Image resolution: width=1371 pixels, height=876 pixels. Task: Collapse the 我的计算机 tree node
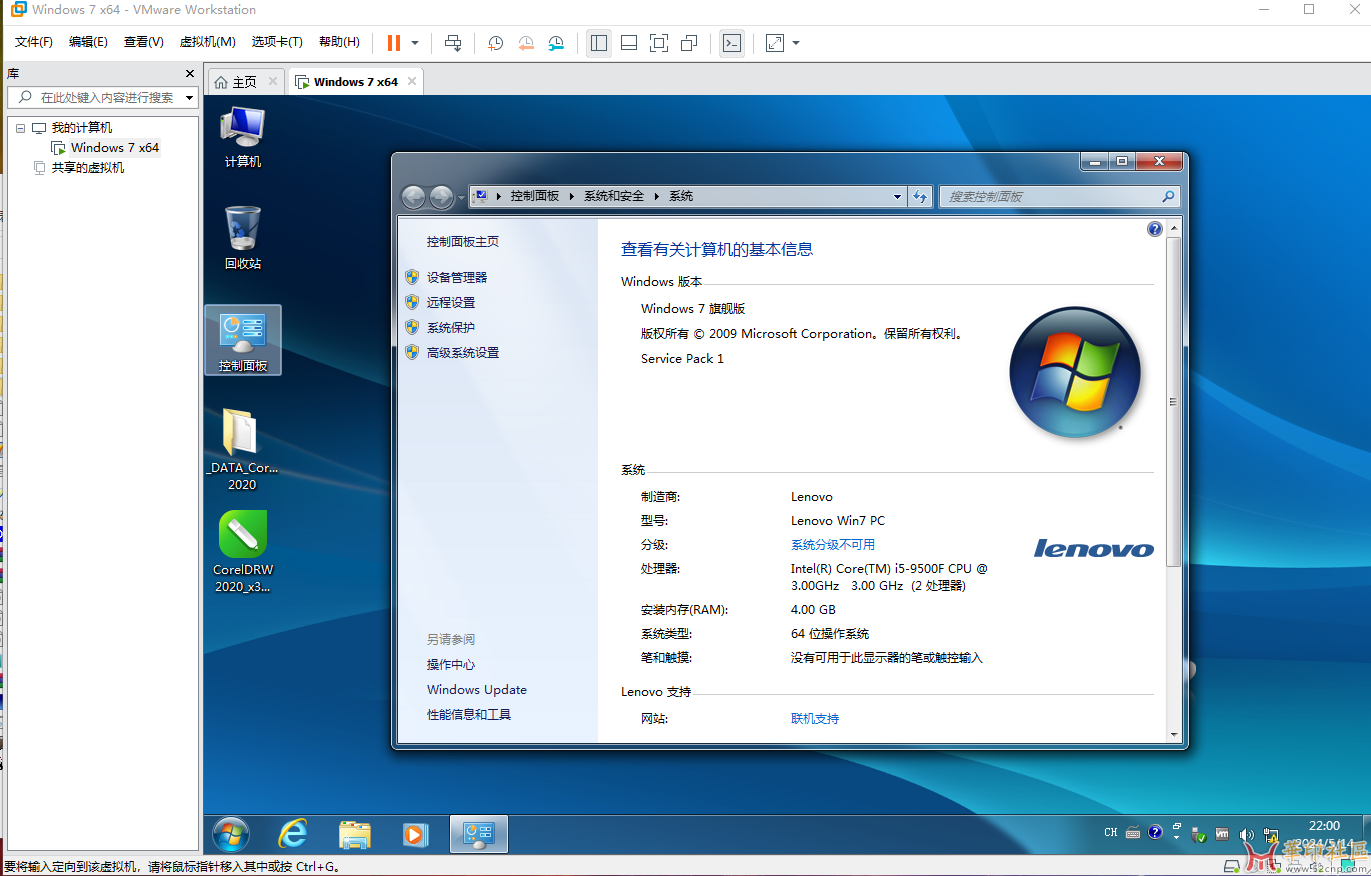(20, 128)
